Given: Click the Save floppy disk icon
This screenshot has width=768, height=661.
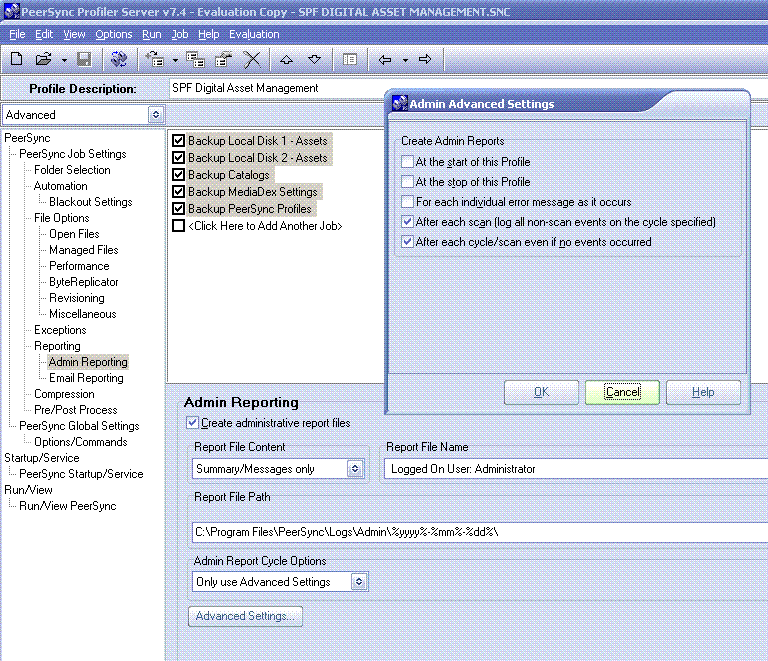Looking at the screenshot, I should [x=84, y=59].
